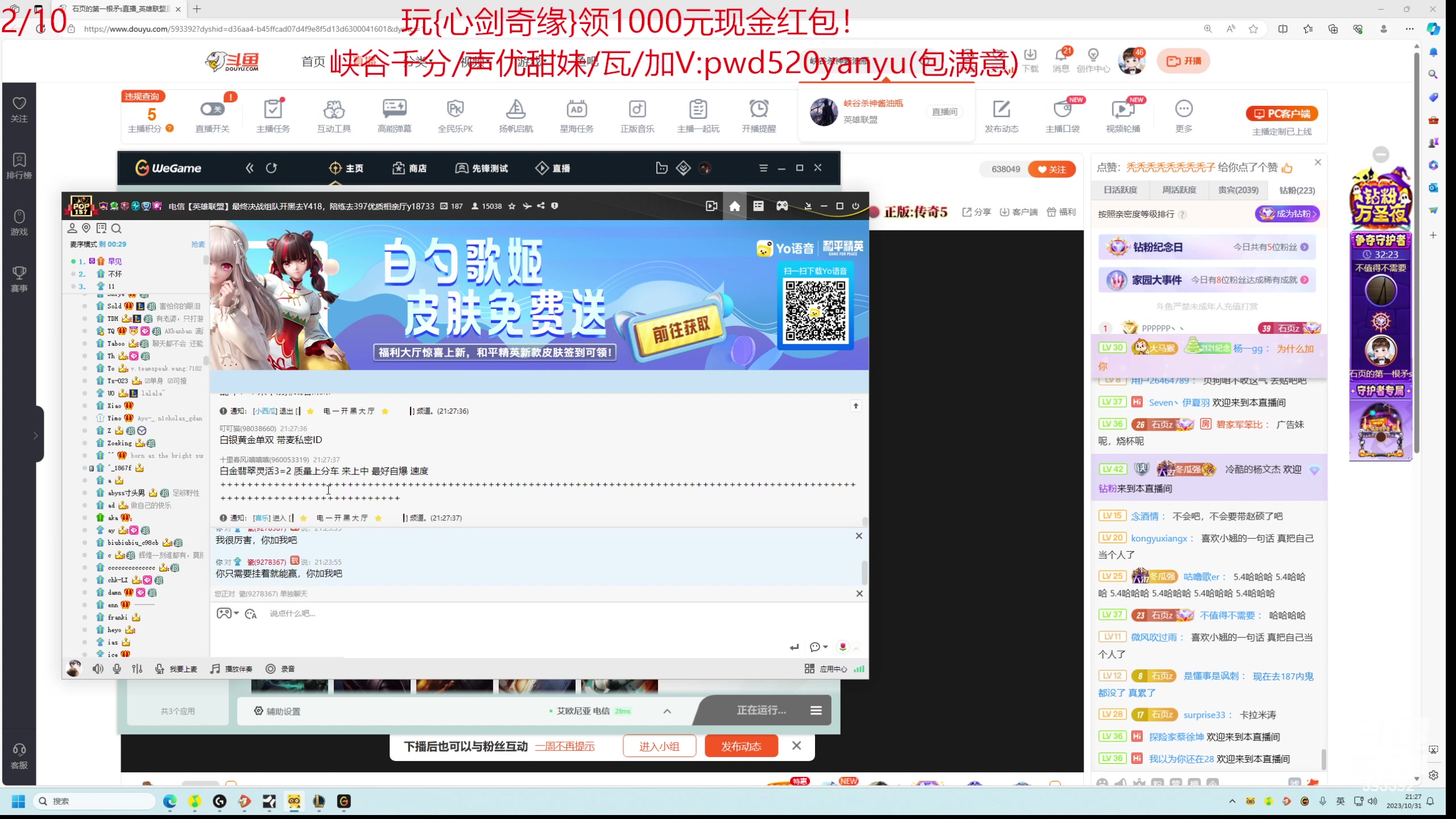Screen dimensions: 1456x819
Task: Click the gamepad icon in YY title bar
Action: pos(783,206)
